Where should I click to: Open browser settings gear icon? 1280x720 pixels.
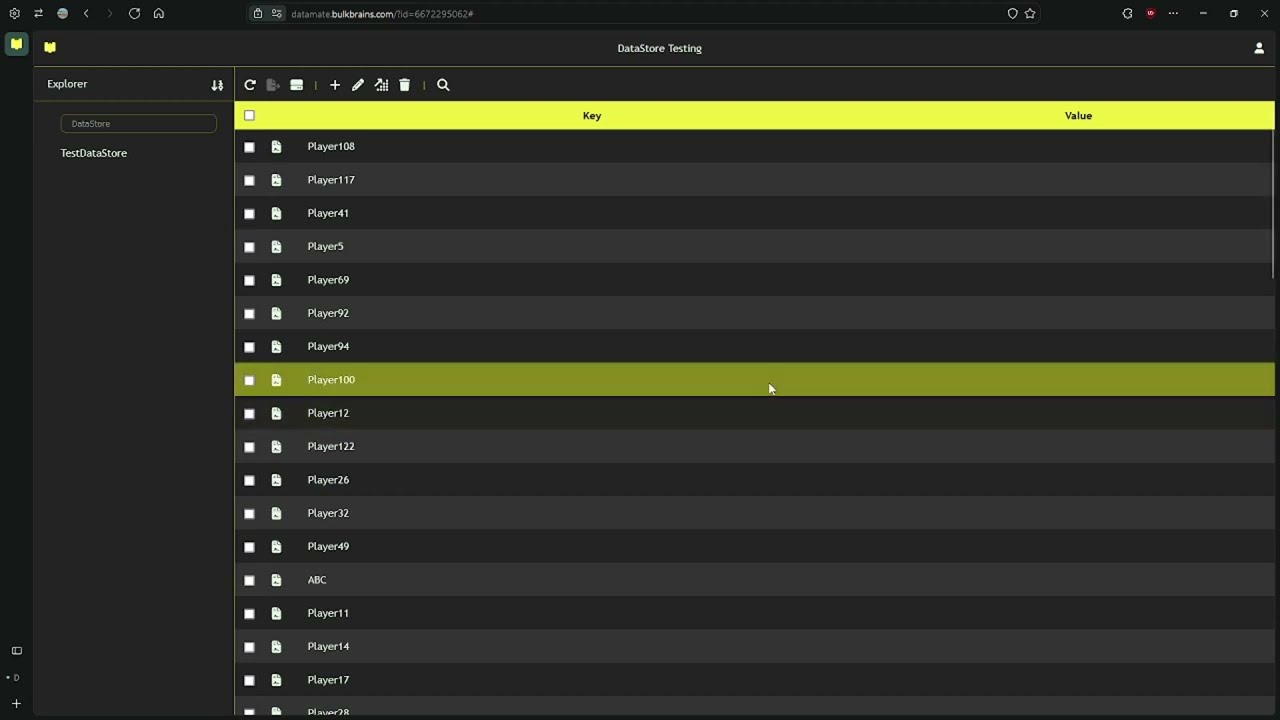pyautogui.click(x=14, y=14)
